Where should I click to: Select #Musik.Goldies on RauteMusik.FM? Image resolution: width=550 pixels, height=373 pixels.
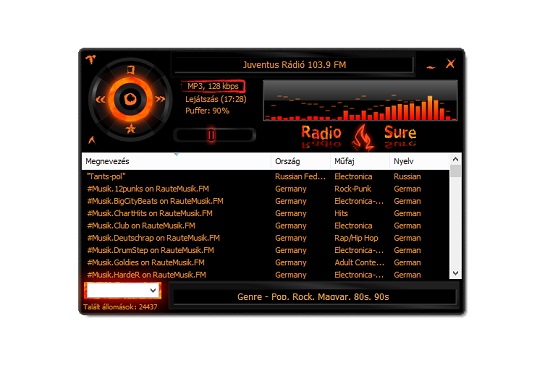coord(266,262)
